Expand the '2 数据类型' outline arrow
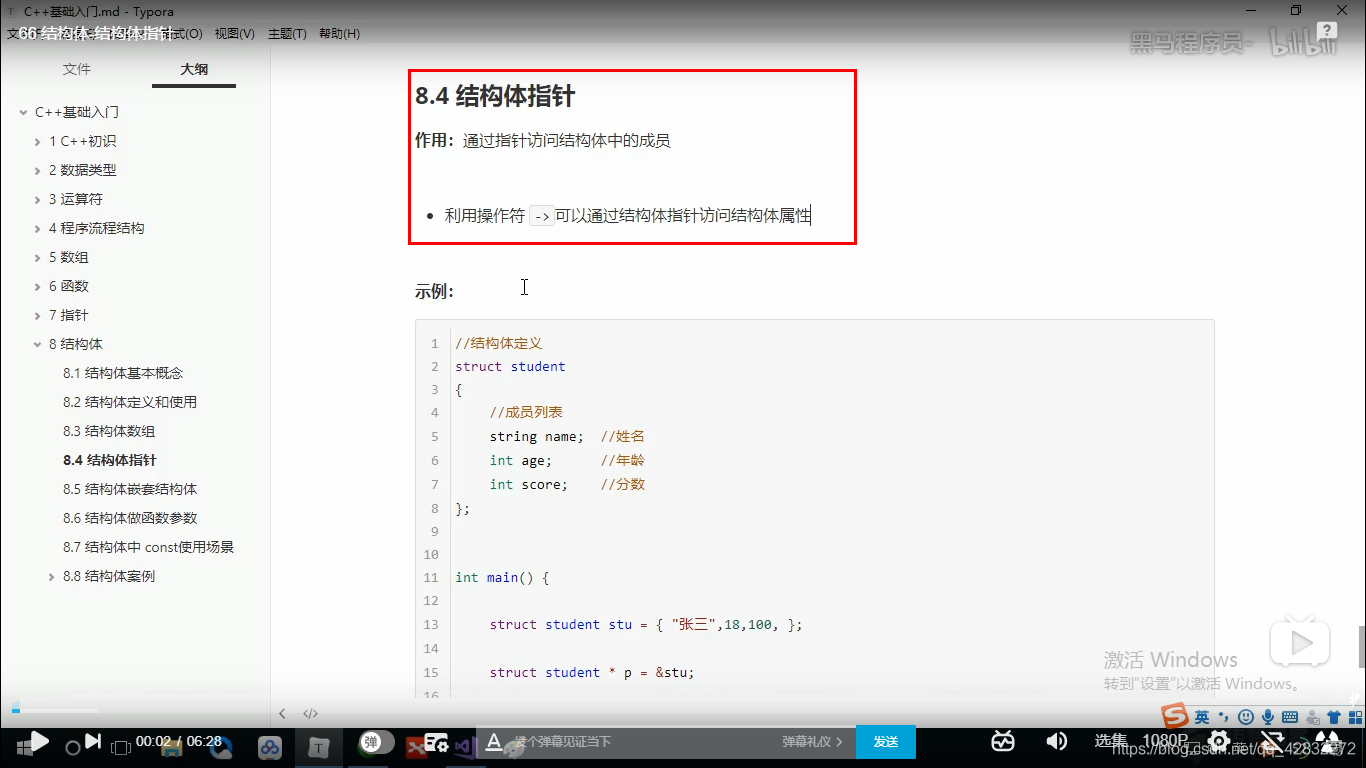This screenshot has width=1366, height=768. (38, 170)
